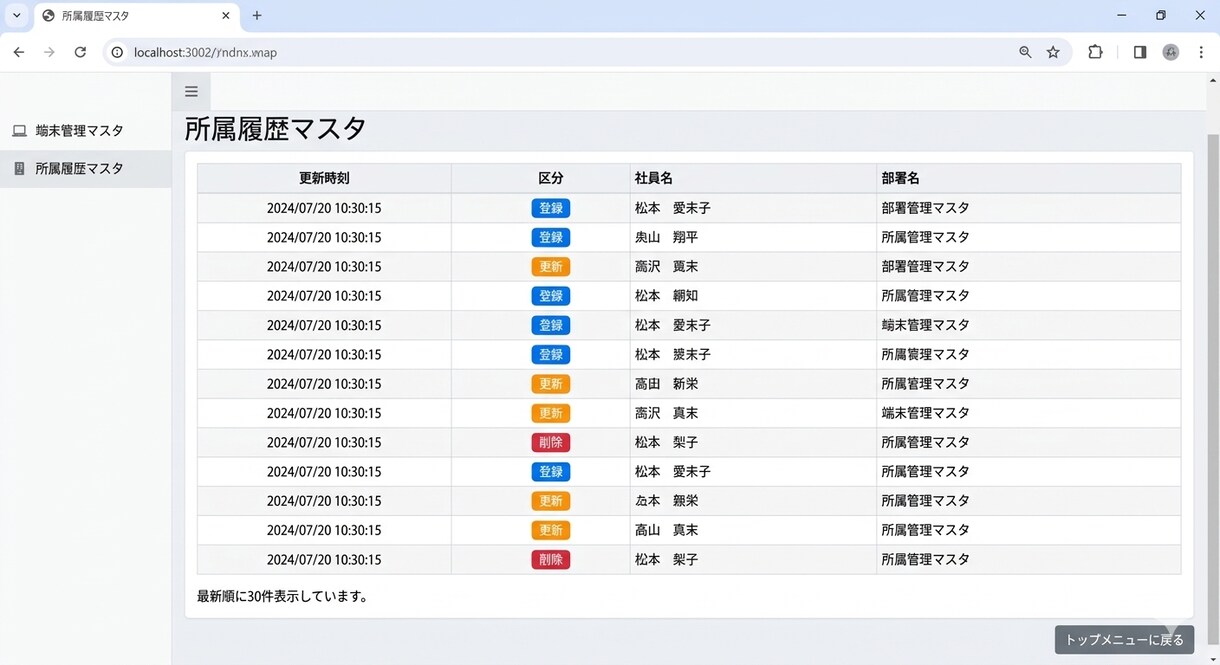This screenshot has width=1220, height=665.
Task: Click the 部署名 column header
Action: click(x=1028, y=178)
